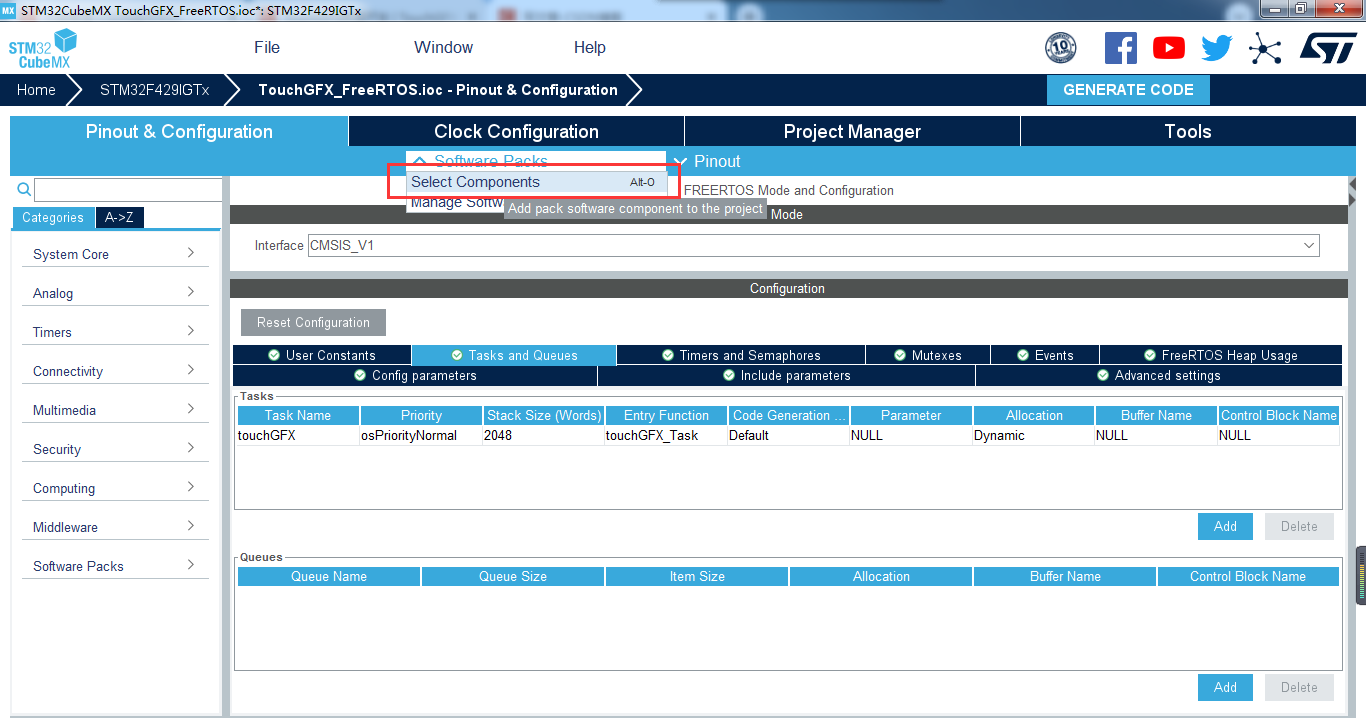Click Delete button under Tasks table
The width and height of the screenshot is (1366, 723).
click(x=1299, y=526)
